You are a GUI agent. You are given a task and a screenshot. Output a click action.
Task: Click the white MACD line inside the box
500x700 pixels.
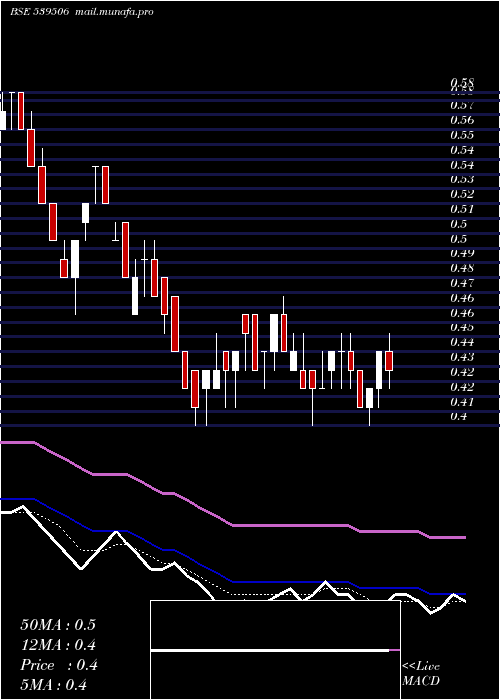point(270,650)
